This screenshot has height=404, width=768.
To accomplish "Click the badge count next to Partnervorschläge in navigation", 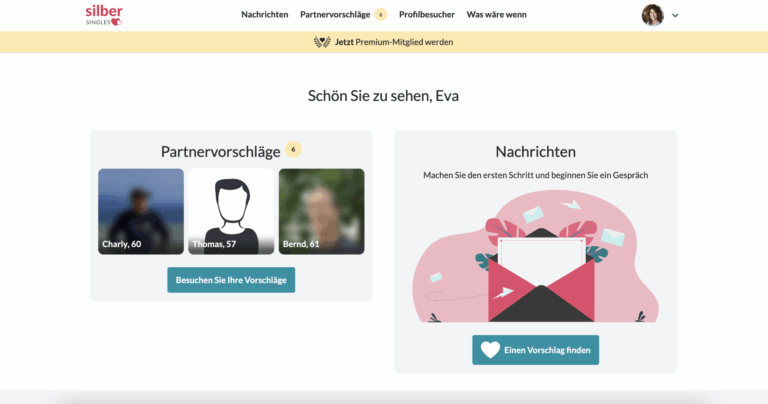I will (x=381, y=15).
